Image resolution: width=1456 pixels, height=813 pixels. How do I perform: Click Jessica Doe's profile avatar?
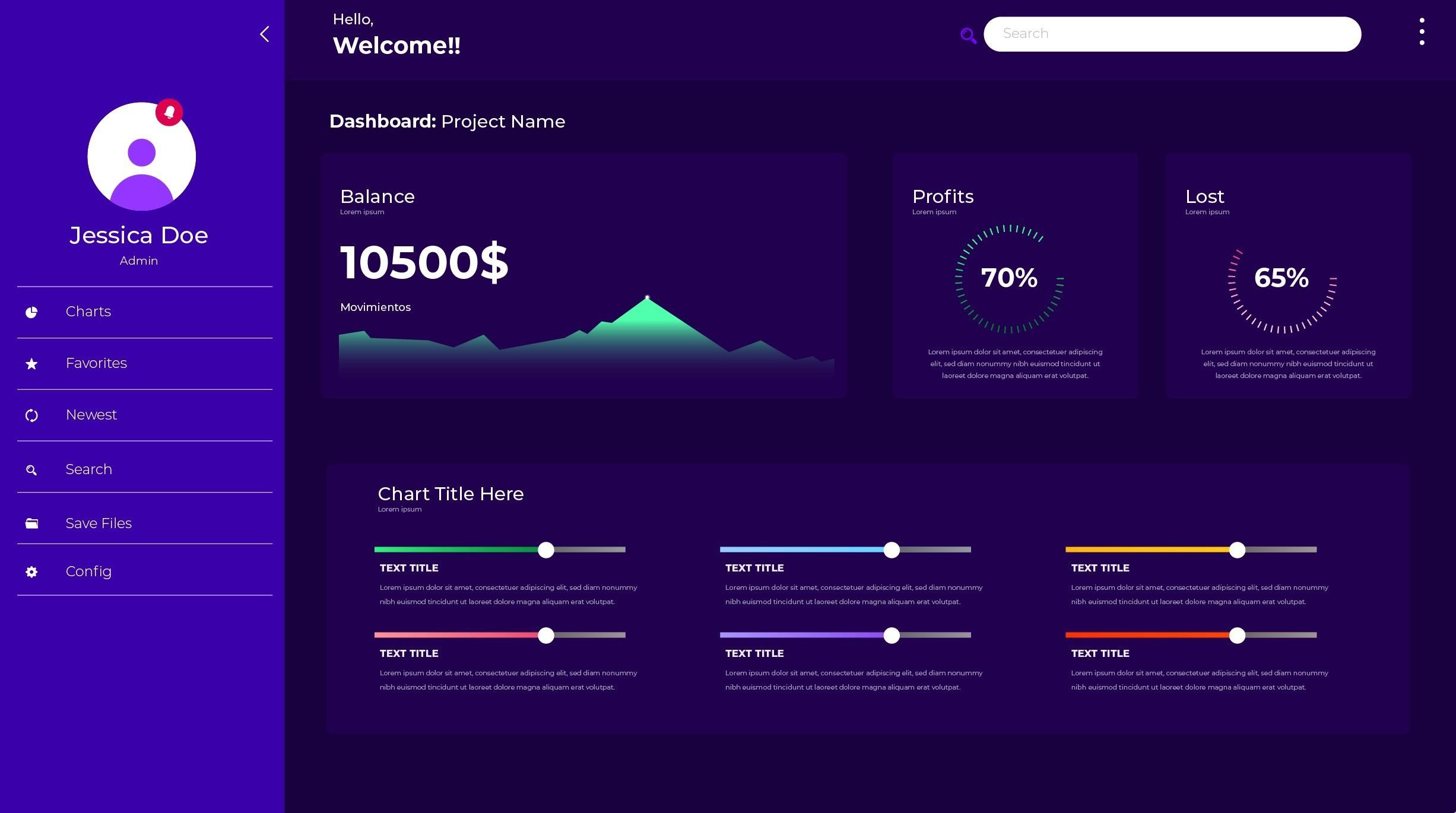click(141, 156)
